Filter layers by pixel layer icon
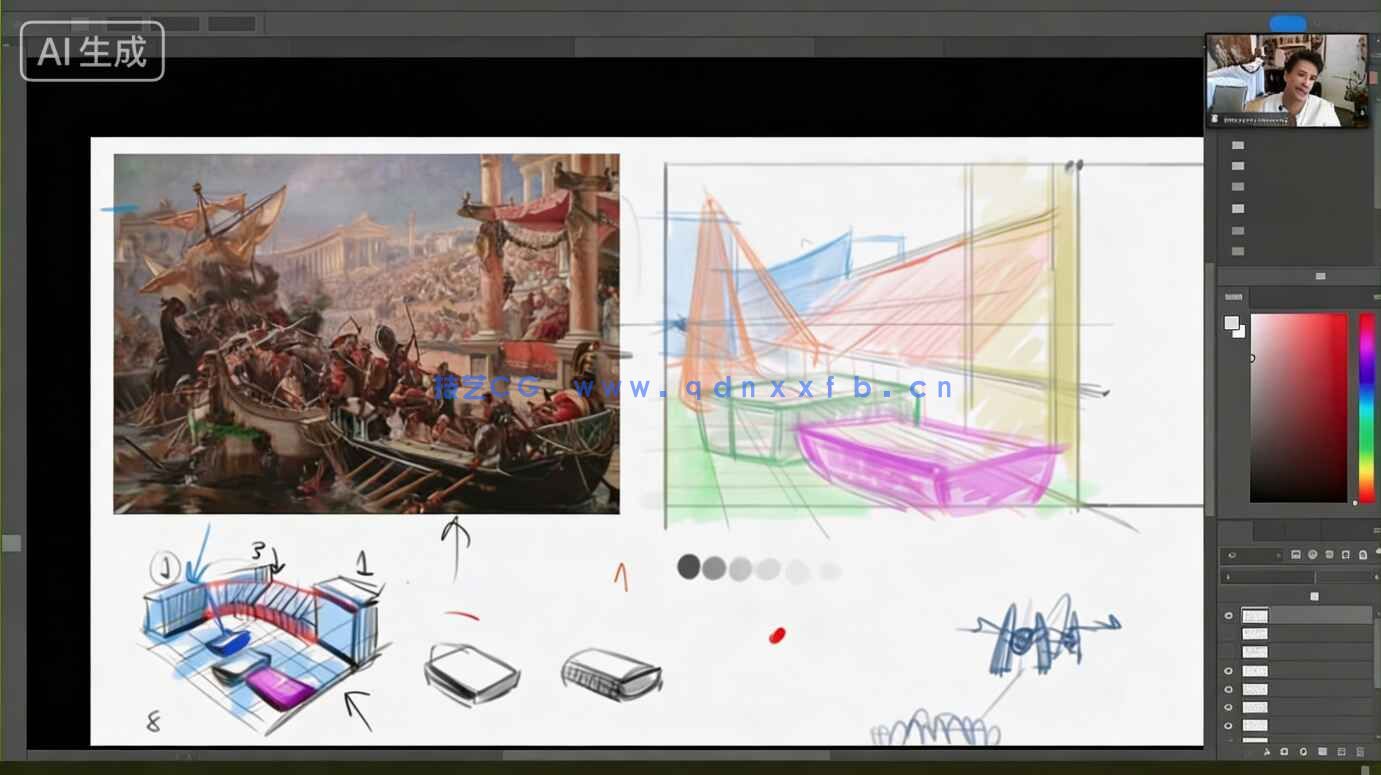 (1296, 554)
